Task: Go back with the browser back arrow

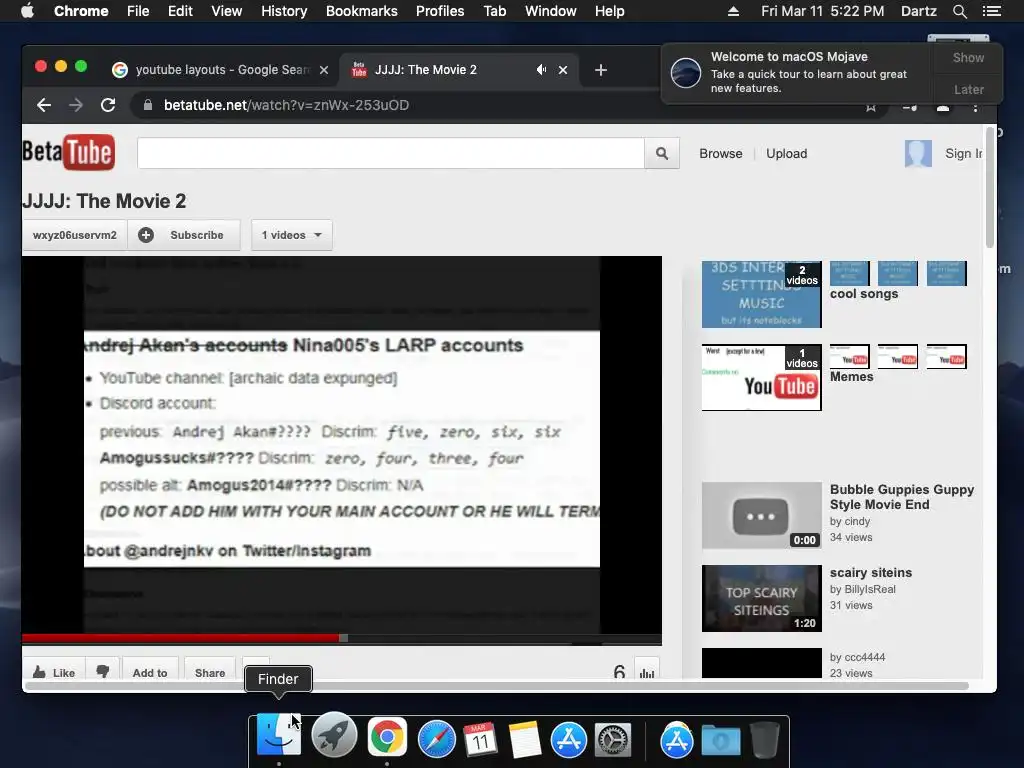Action: (44, 105)
